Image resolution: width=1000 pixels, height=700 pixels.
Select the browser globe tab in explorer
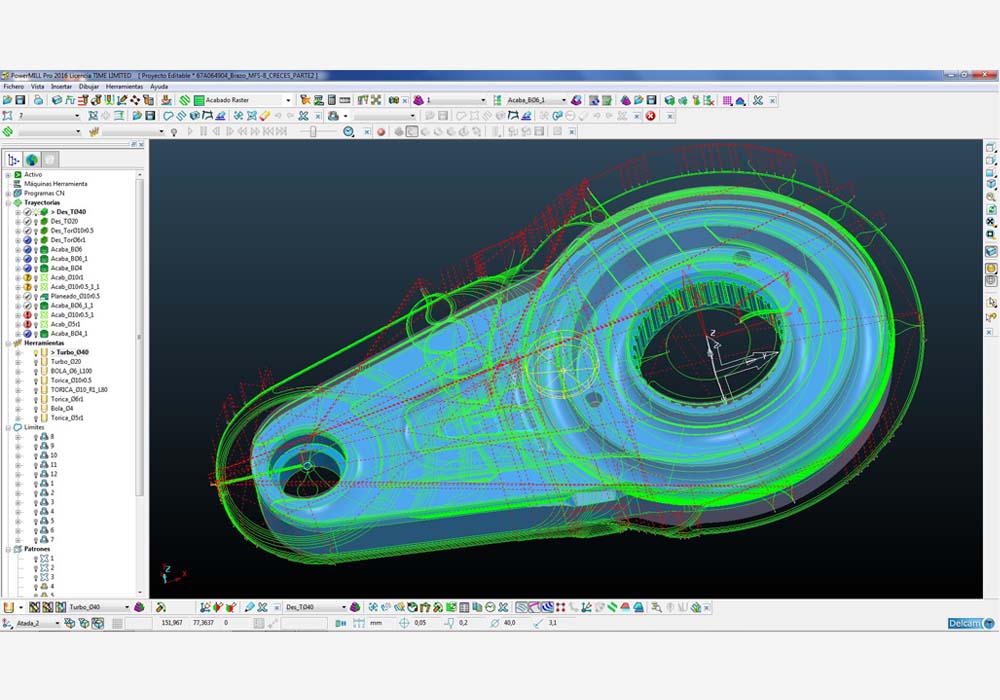(x=32, y=159)
